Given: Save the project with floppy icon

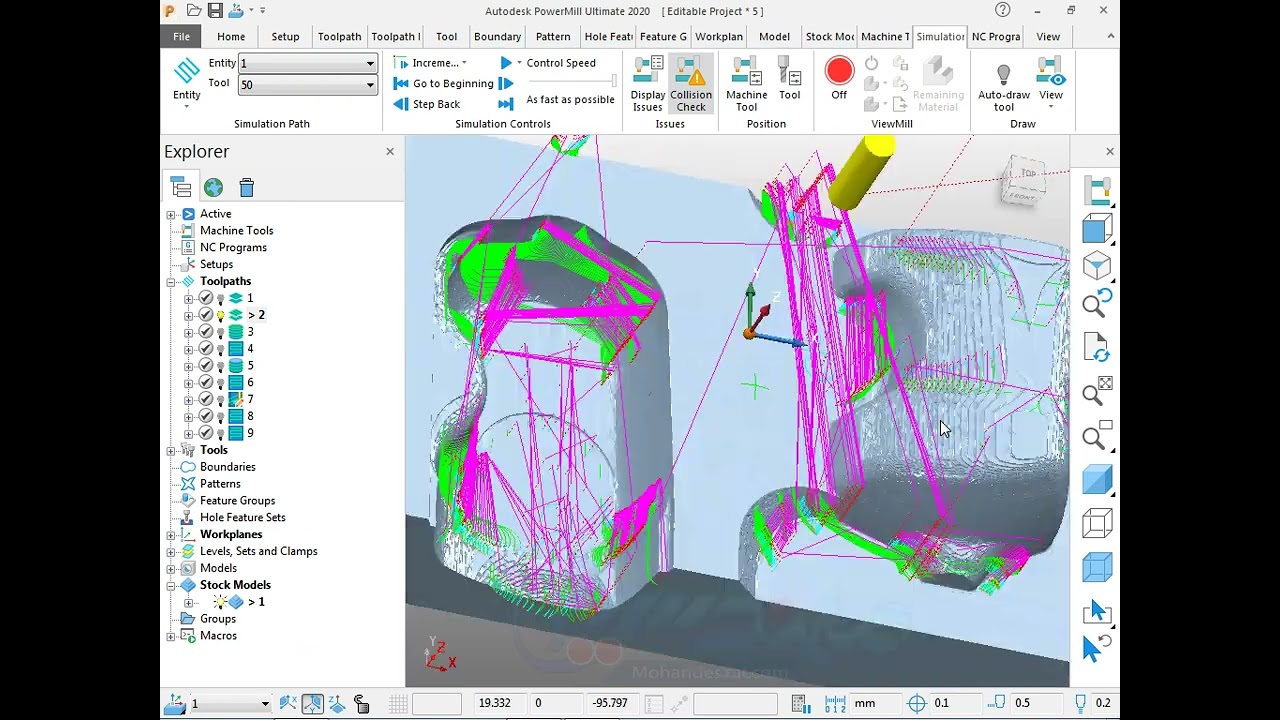Looking at the screenshot, I should 215,10.
